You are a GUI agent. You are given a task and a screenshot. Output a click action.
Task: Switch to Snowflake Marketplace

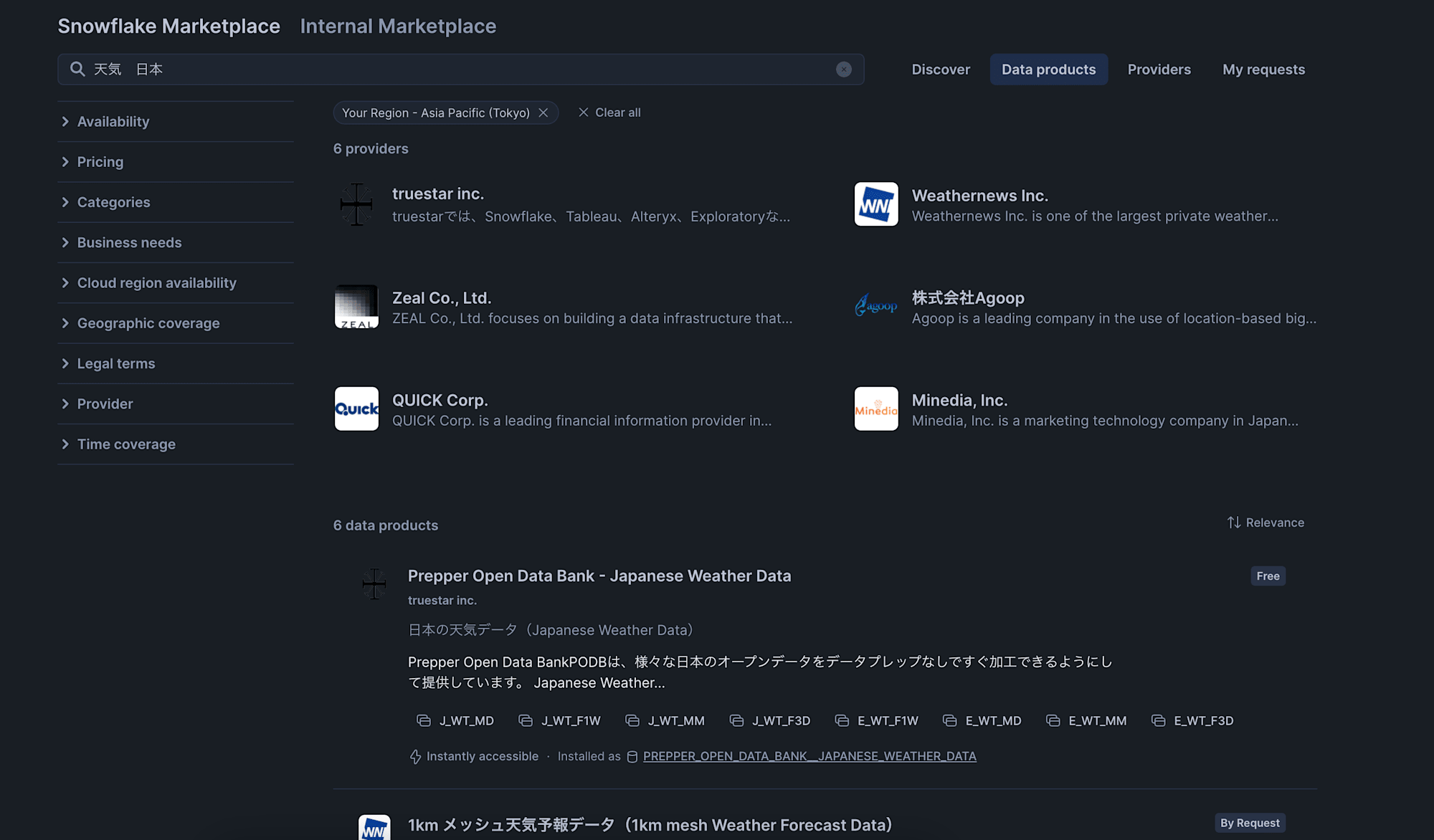(x=169, y=26)
